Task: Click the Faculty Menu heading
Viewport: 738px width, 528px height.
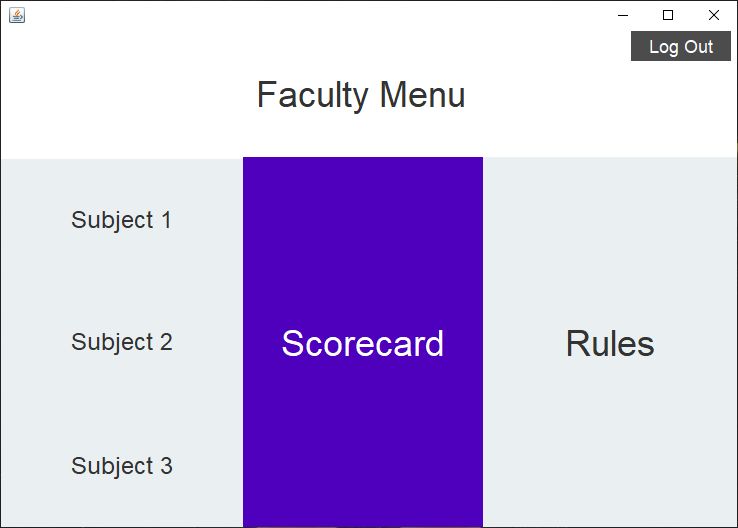Action: click(361, 95)
